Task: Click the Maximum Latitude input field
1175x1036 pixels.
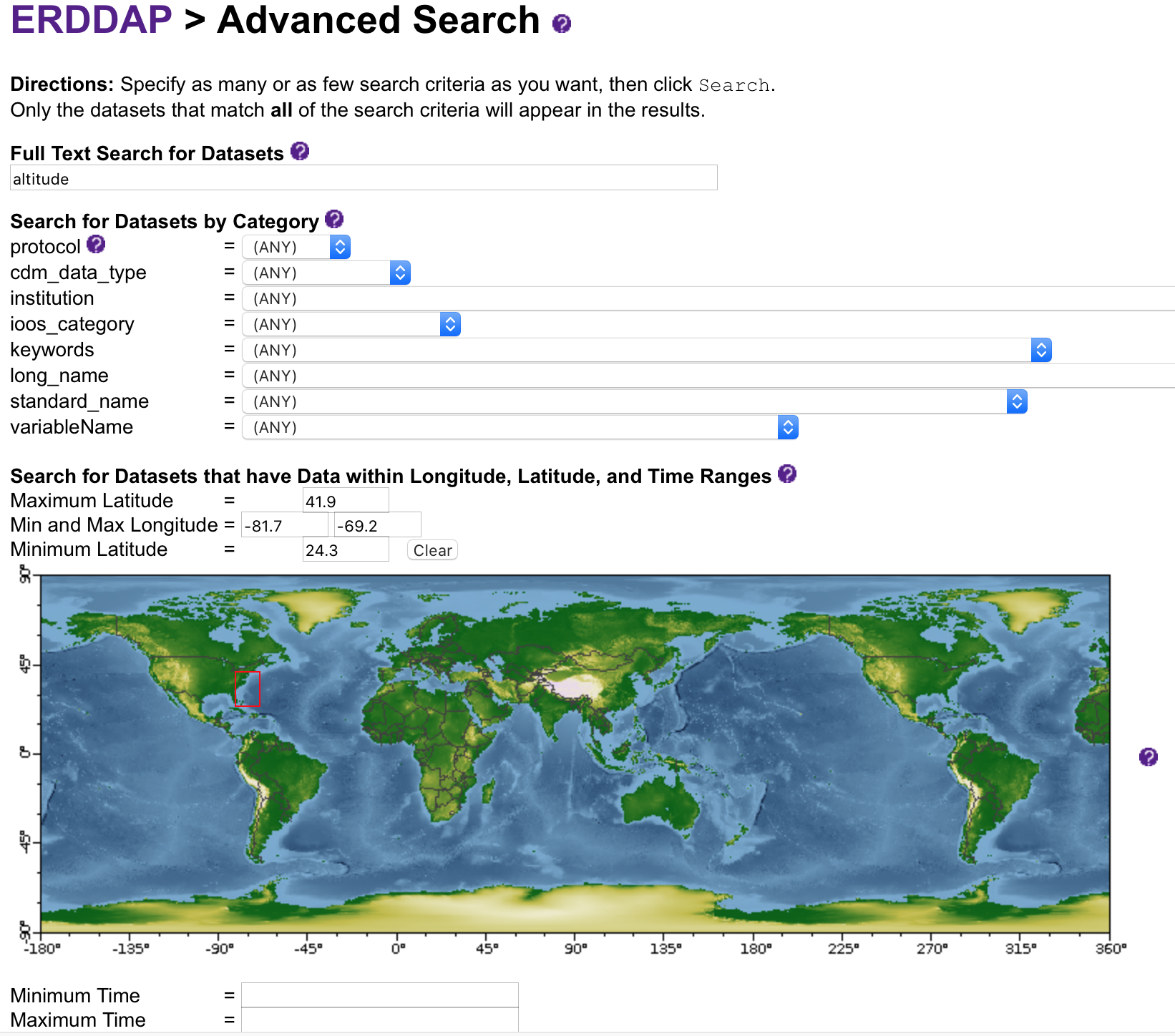Action: [345, 501]
